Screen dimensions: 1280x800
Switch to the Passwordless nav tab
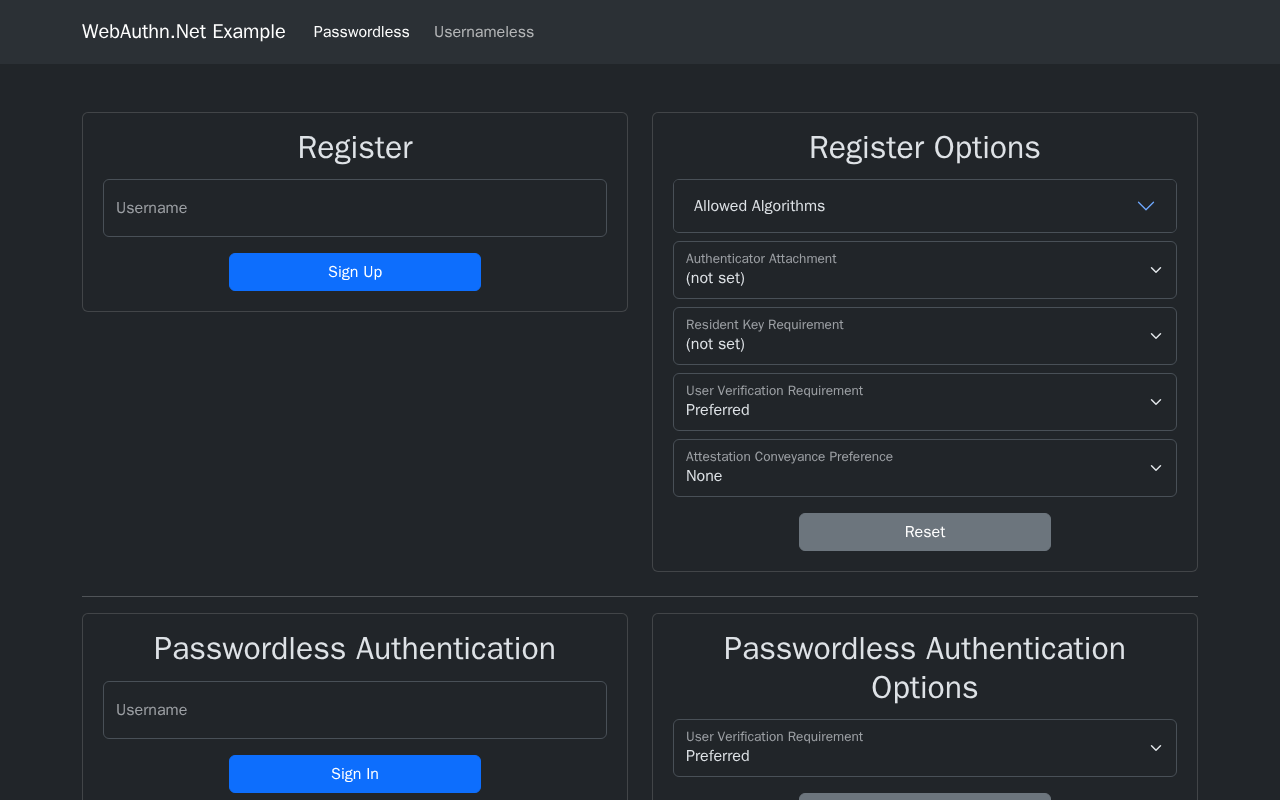pos(361,32)
